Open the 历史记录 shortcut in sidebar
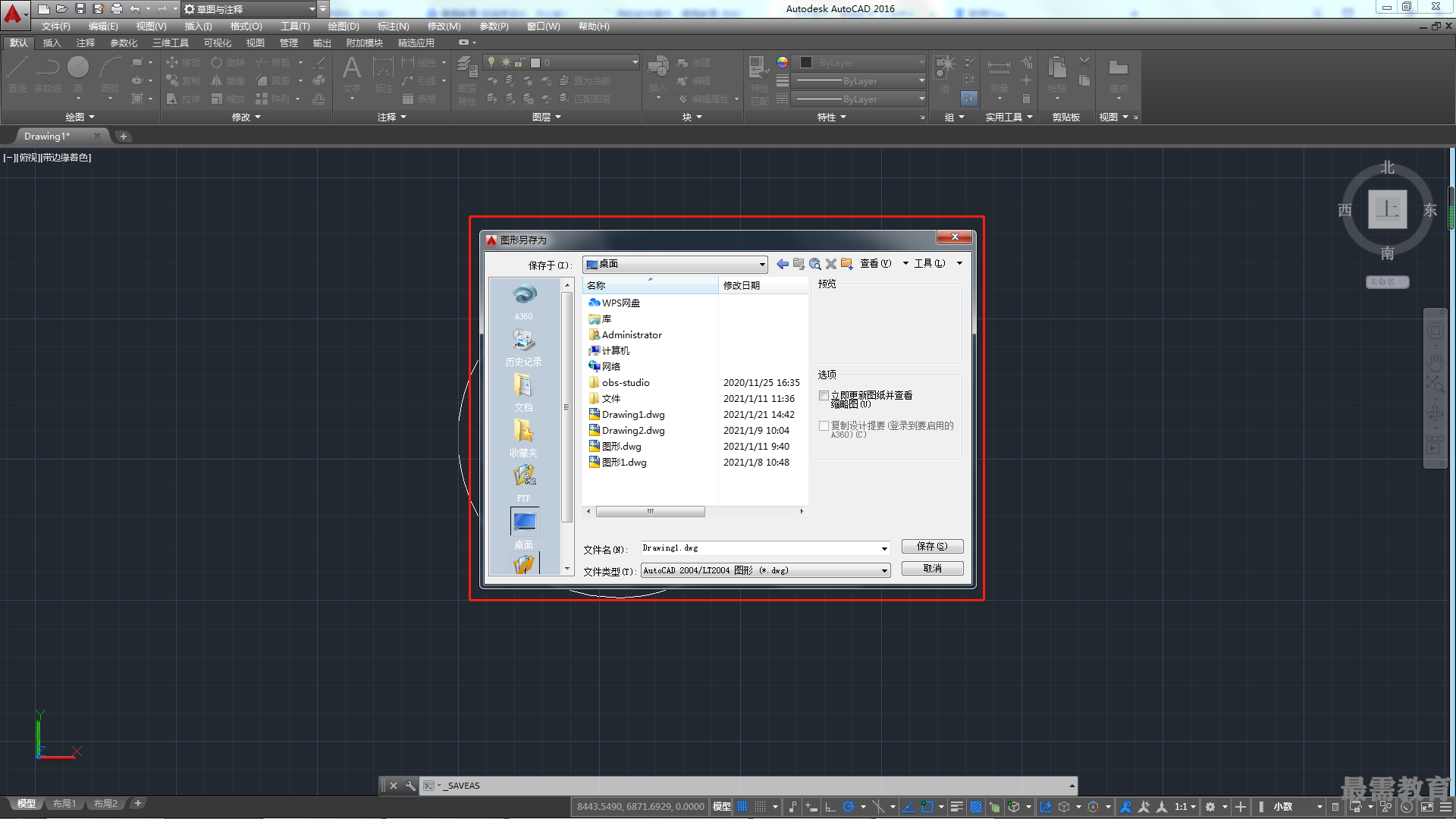The height and width of the screenshot is (819, 1456). pos(524,347)
